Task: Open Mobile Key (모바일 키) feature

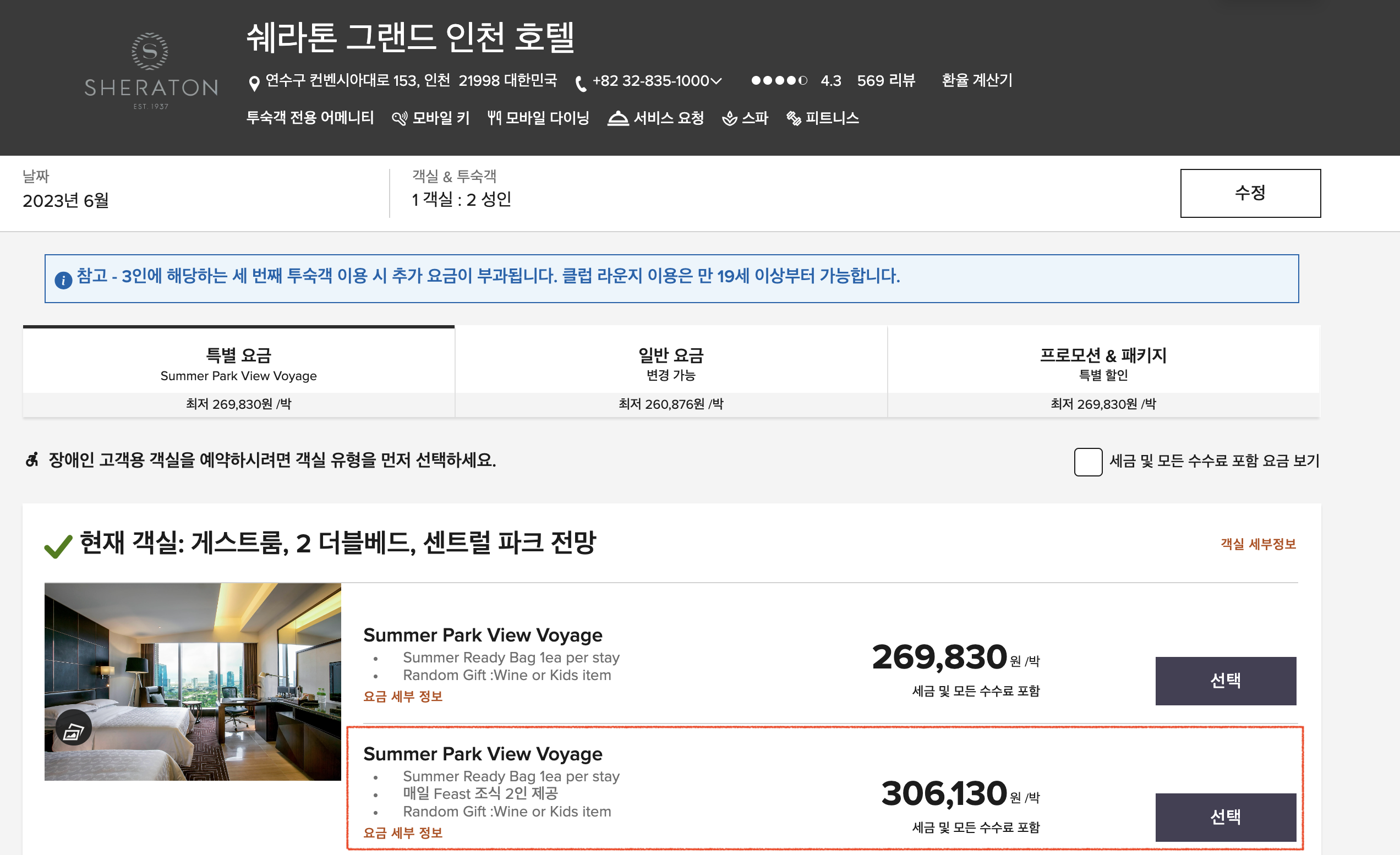Action: coord(431,118)
